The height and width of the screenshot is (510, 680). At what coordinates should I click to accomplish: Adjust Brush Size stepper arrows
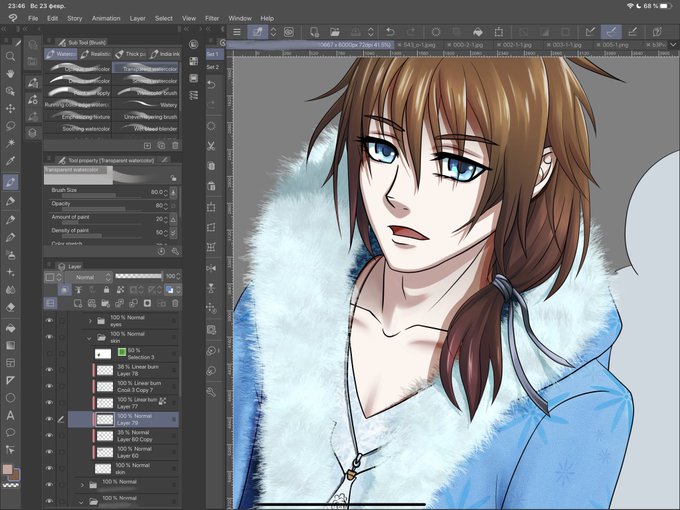pyautogui.click(x=165, y=192)
